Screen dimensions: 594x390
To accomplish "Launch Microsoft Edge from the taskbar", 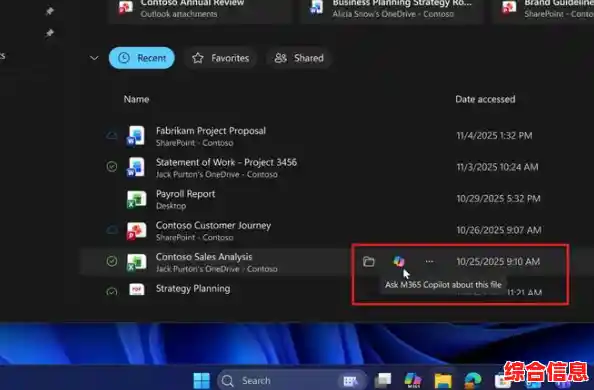I will 473,380.
